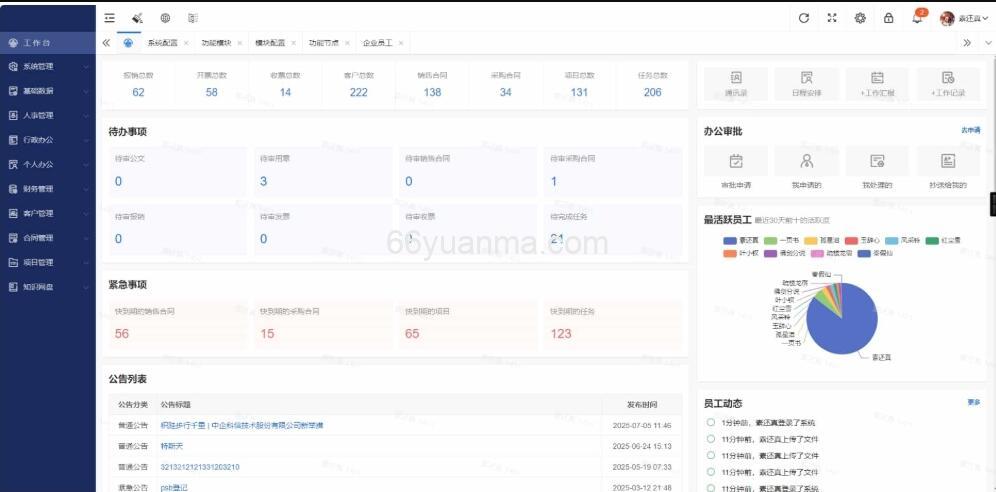Close the 功能节点 tab
The width and height of the screenshot is (996, 492).
click(347, 43)
